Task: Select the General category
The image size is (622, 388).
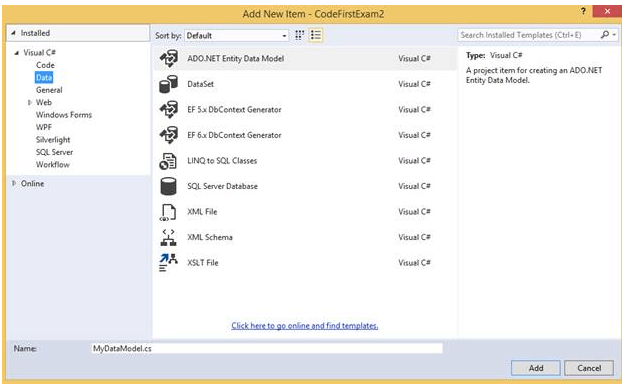Action: click(x=49, y=90)
